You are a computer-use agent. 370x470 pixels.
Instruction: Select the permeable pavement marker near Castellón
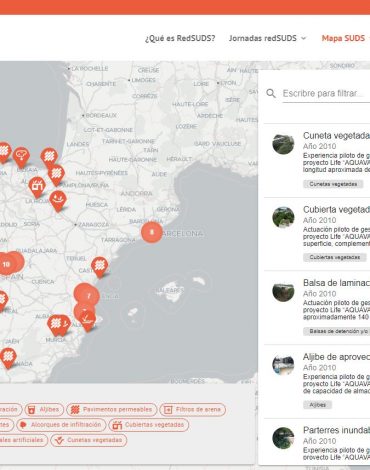point(100,267)
